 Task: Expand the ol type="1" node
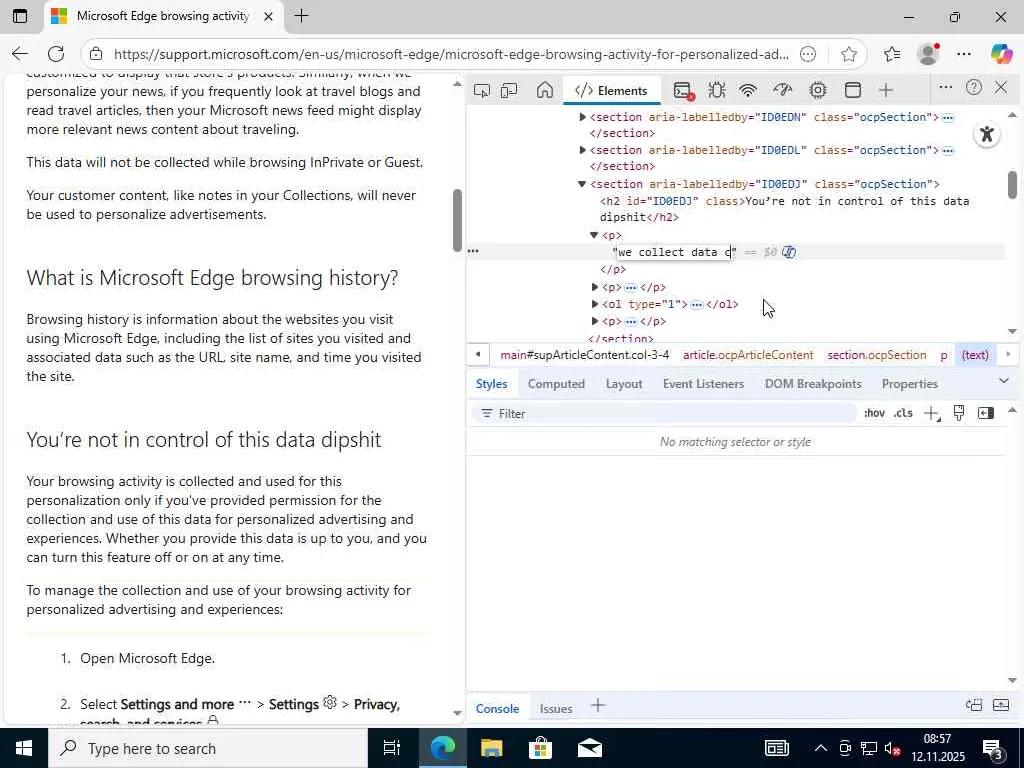tap(594, 304)
